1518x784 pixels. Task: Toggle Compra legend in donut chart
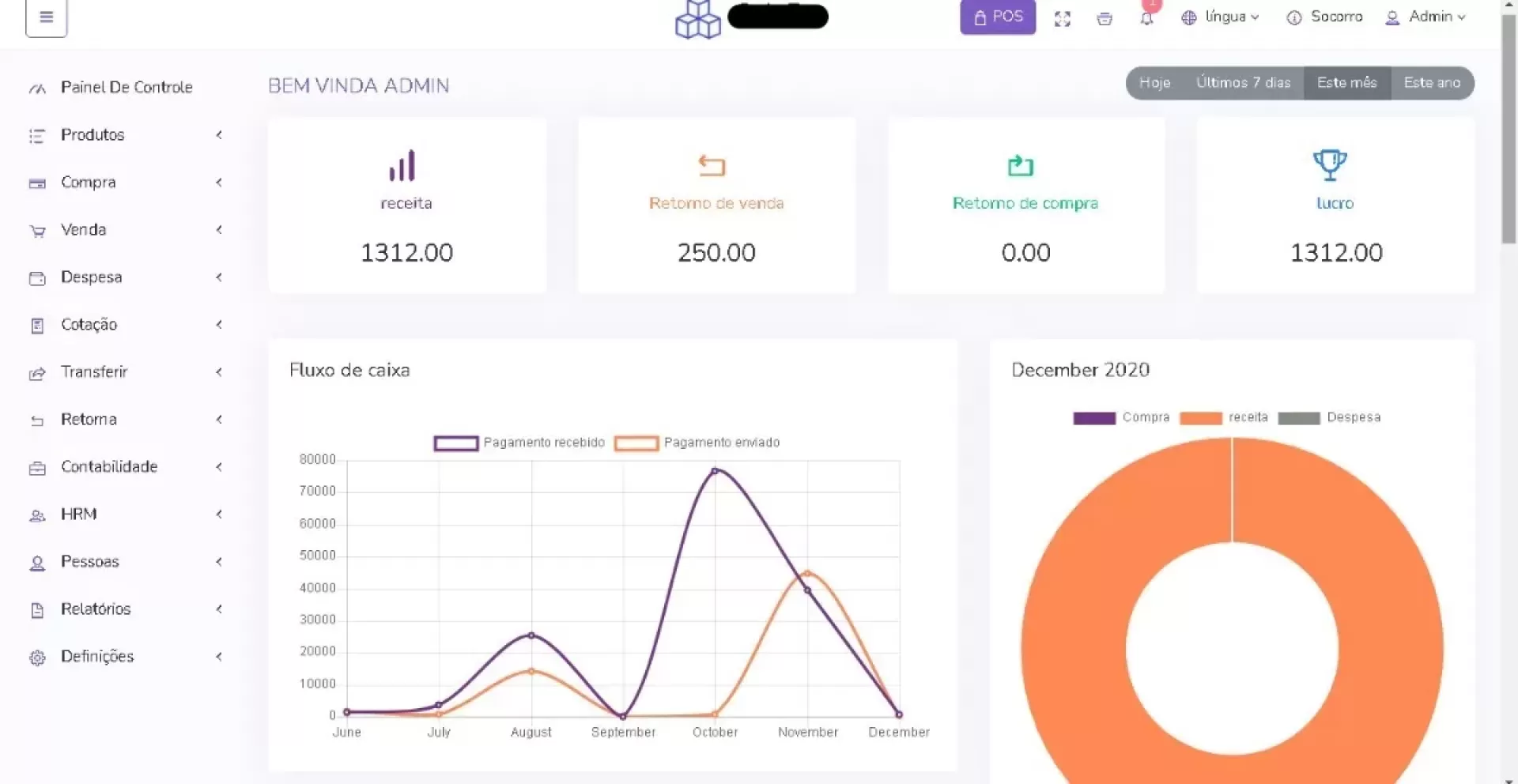pyautogui.click(x=1094, y=418)
